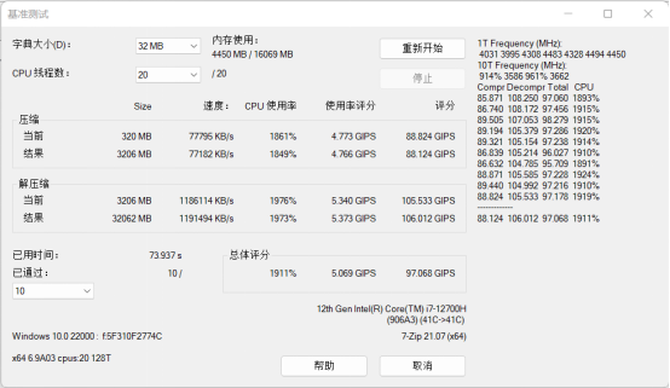Viewport: 670px width, 388px height.
Task: Select the compression current rating 88.824 GIPS
Action: (430, 136)
